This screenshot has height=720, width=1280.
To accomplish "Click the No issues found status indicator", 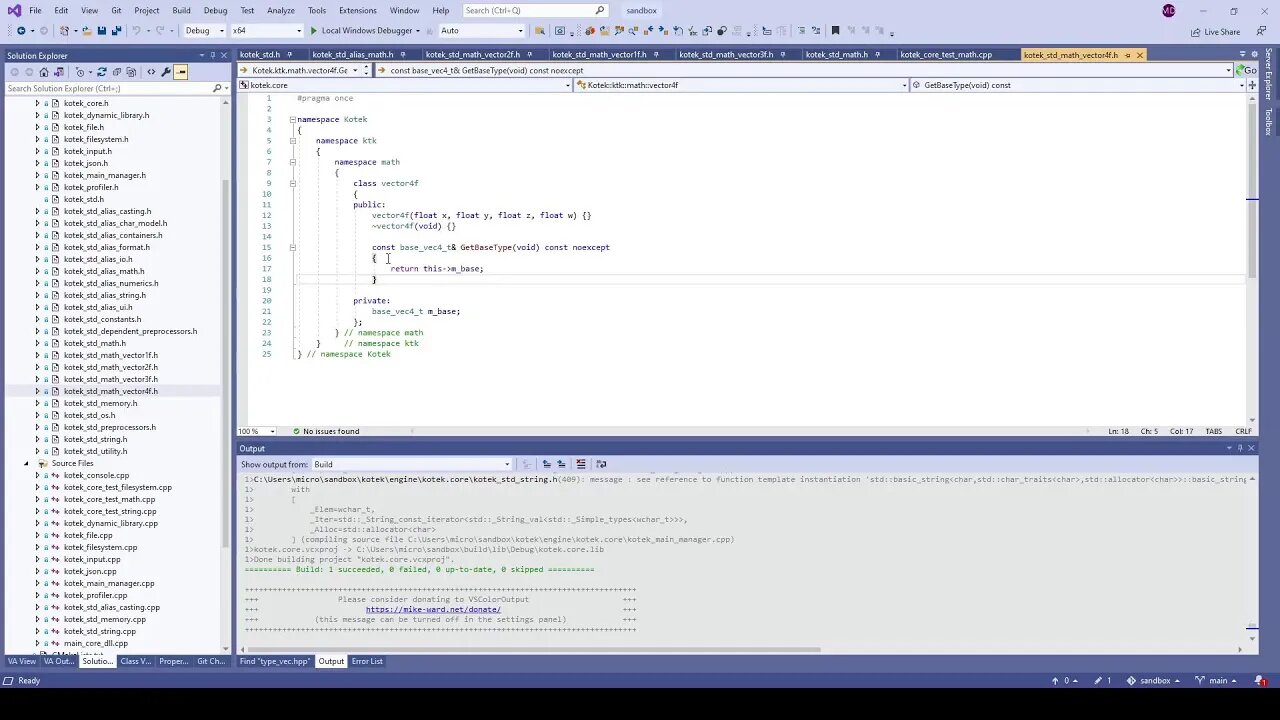I will (326, 431).
